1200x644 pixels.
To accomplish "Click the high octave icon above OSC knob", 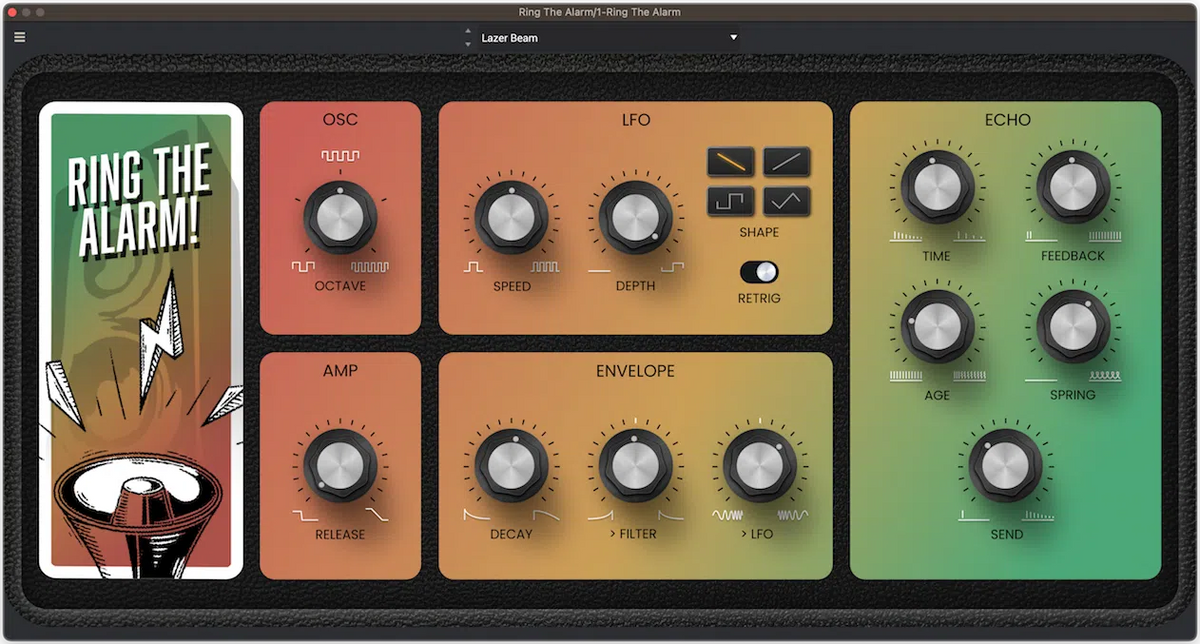I will [340, 157].
